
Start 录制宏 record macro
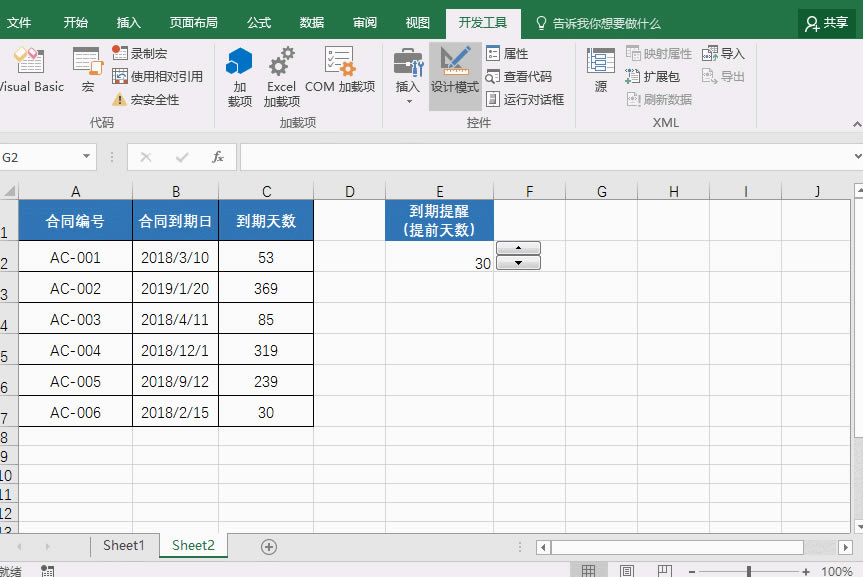point(140,53)
